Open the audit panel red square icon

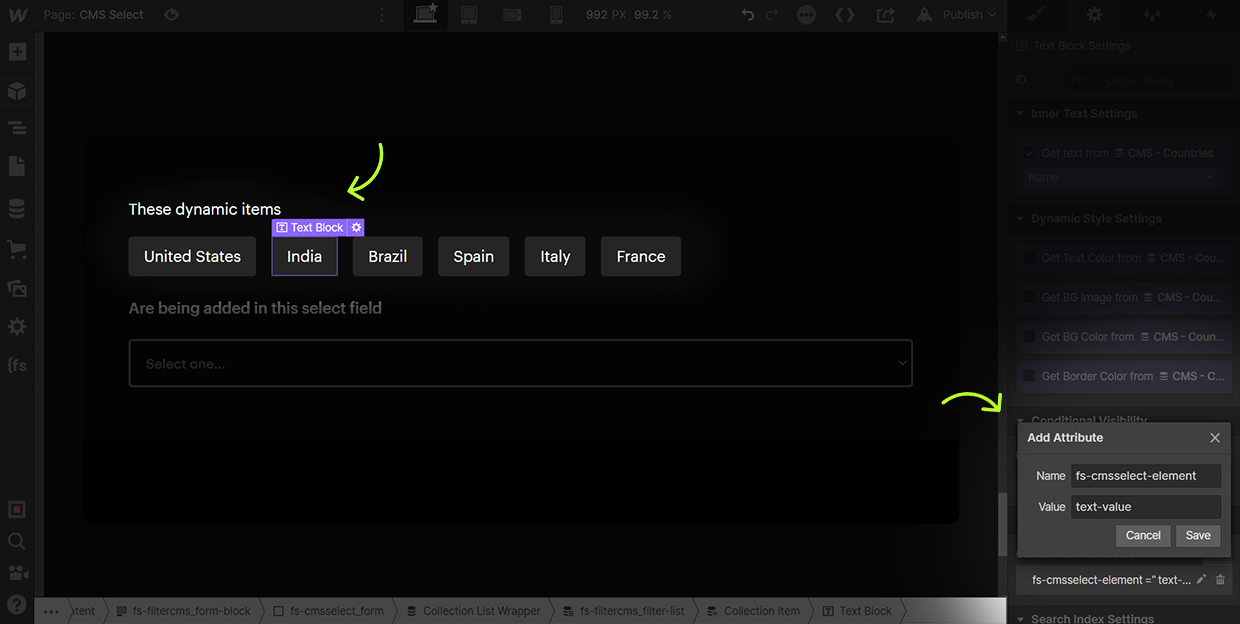pyautogui.click(x=17, y=510)
